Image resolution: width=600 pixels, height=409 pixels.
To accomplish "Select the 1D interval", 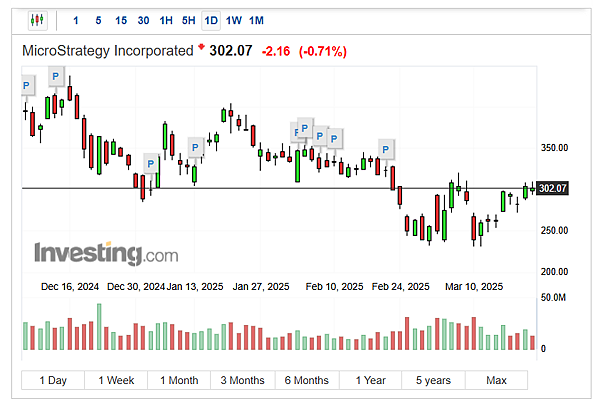I will (211, 20).
